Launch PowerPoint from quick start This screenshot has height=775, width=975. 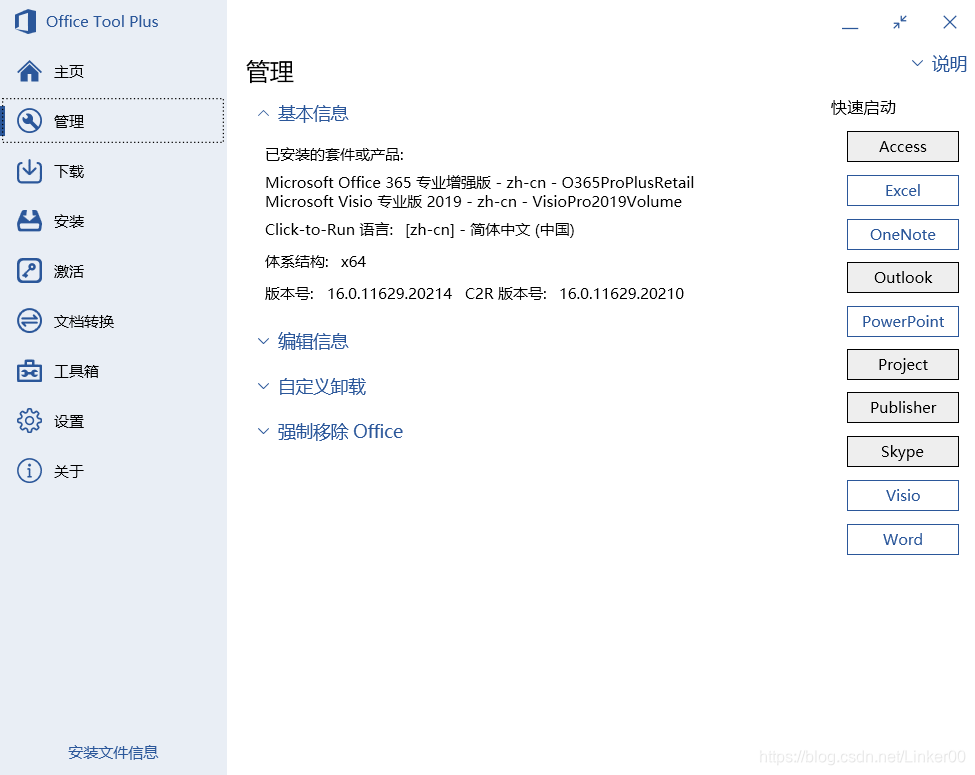903,322
